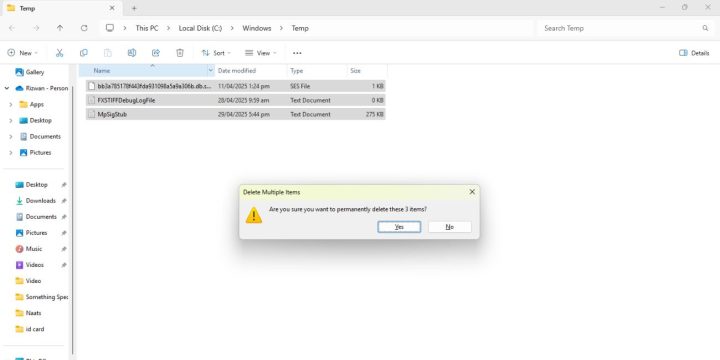Open the Video folder in sidebar
The image size is (720, 360).
[28, 281]
